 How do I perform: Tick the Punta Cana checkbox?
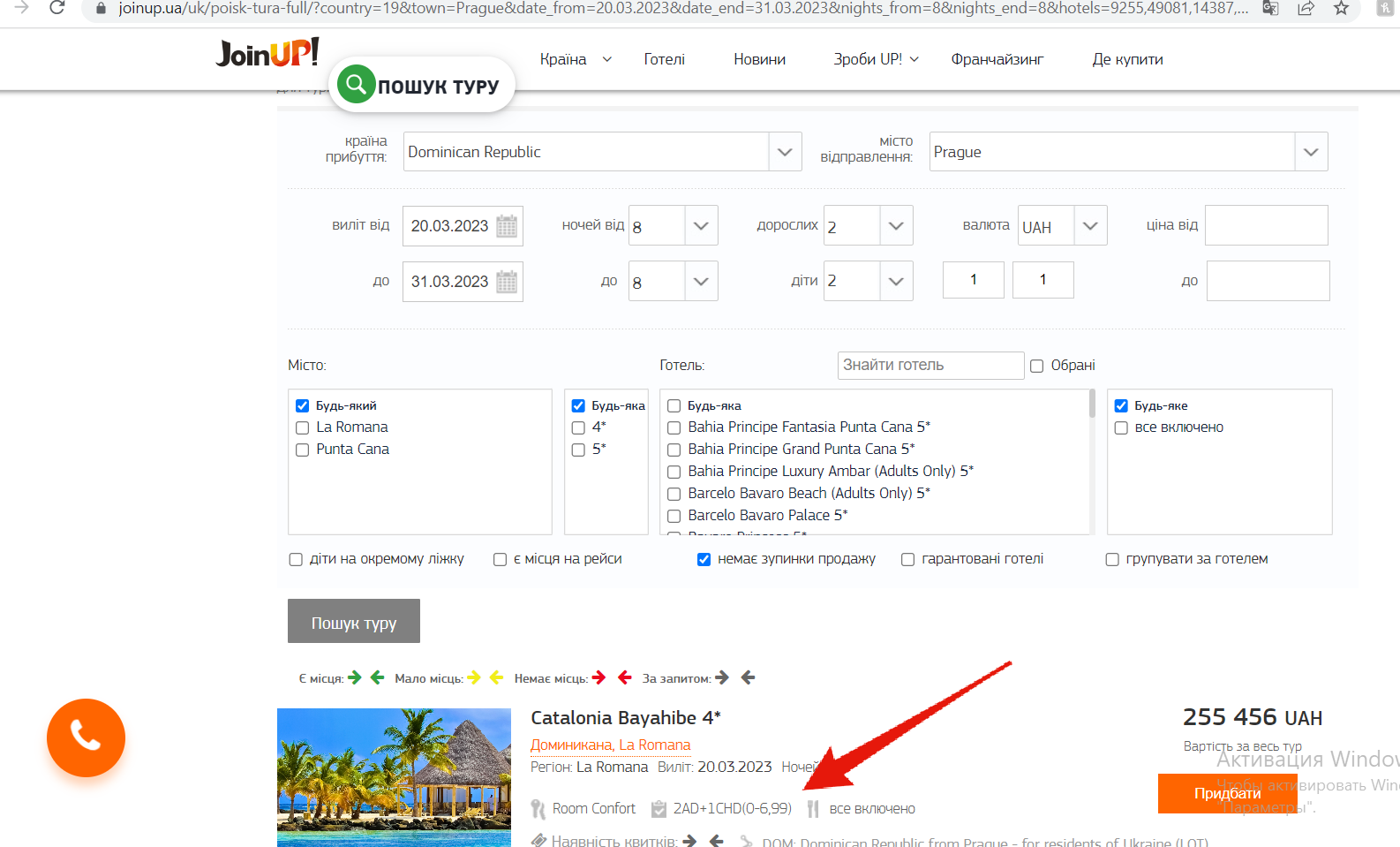point(302,450)
